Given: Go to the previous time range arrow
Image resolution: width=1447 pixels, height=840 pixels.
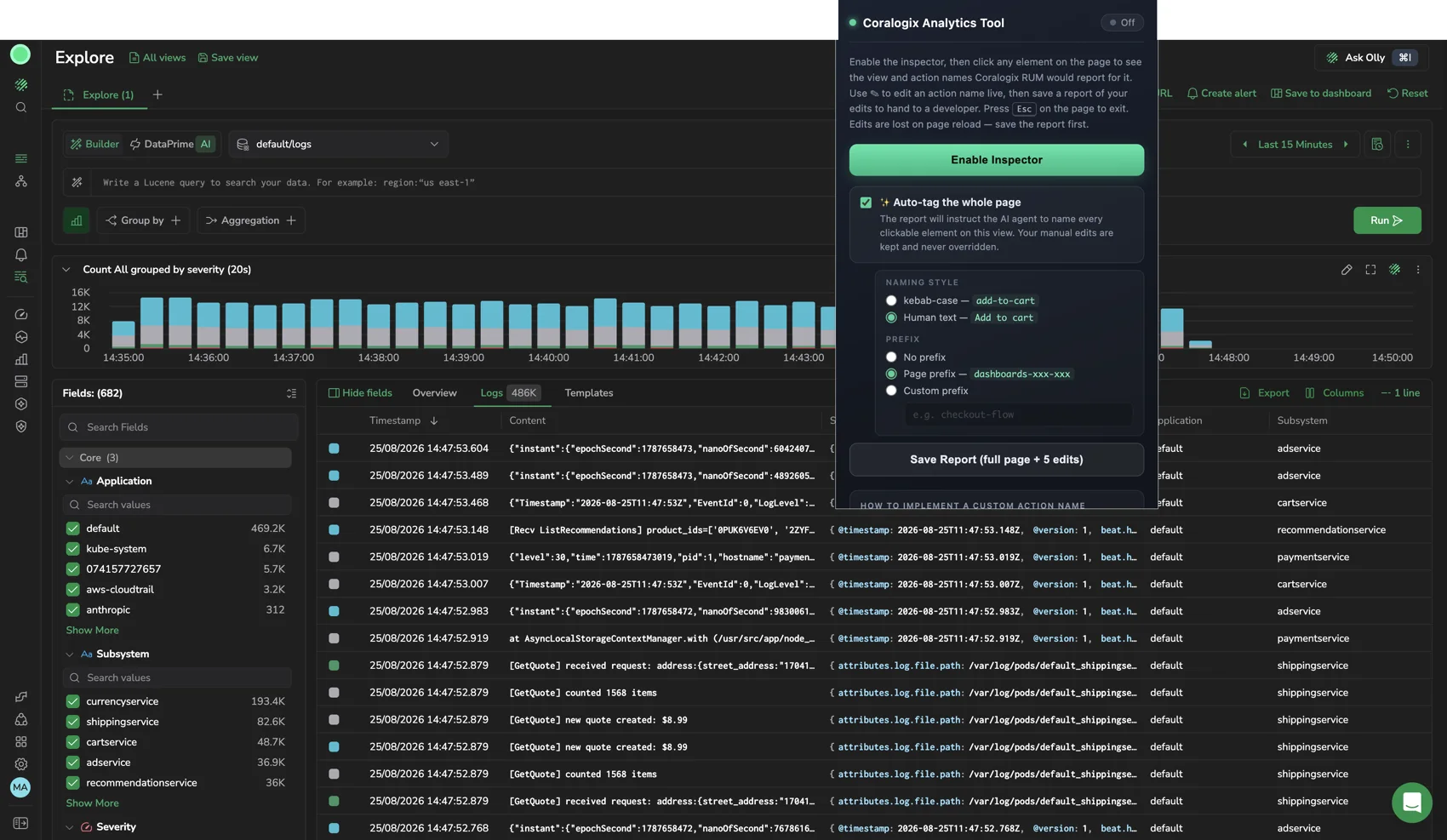Looking at the screenshot, I should point(1245,144).
